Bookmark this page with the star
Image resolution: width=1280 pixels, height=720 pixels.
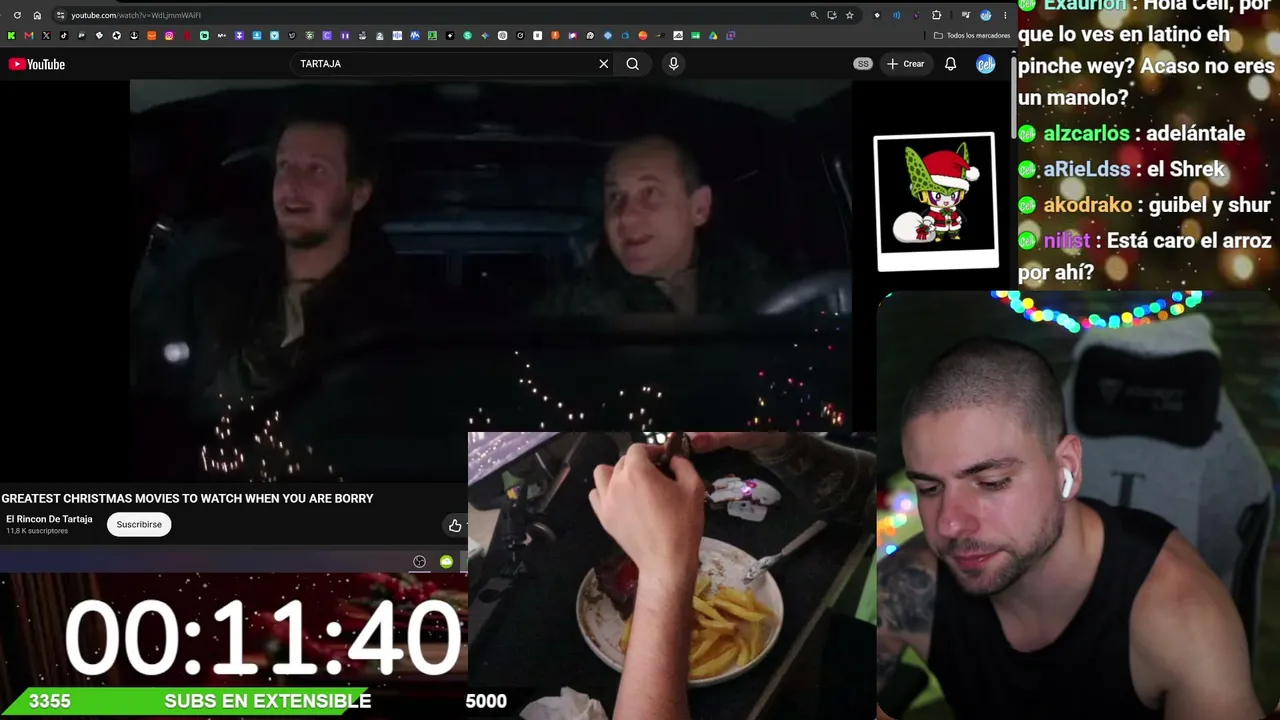click(849, 15)
